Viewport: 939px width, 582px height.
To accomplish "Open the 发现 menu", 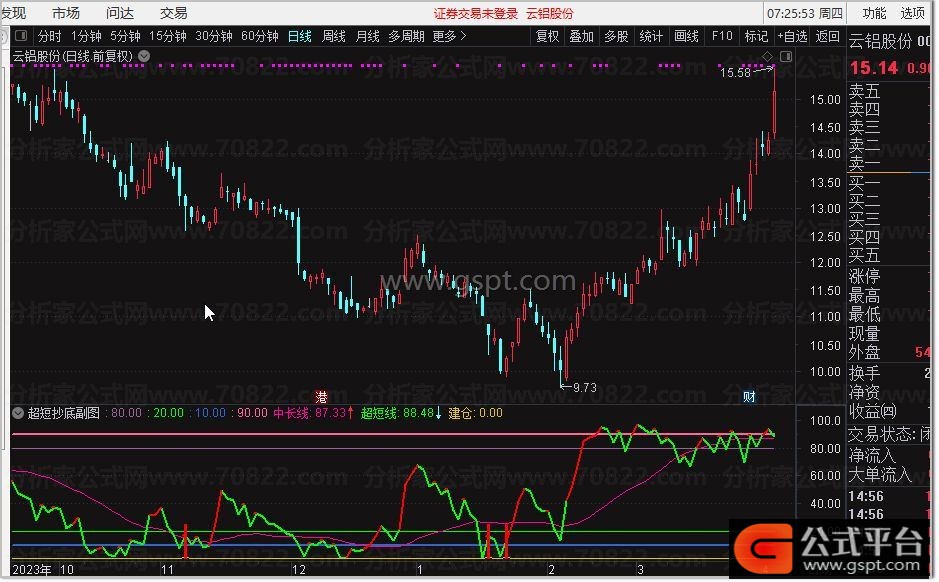I will 13,13.
